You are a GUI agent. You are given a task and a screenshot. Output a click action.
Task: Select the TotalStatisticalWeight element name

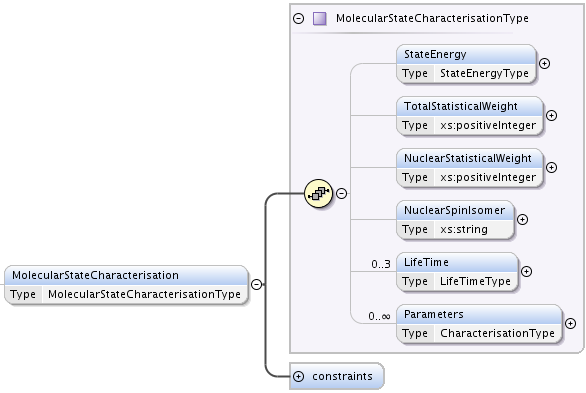coord(460,106)
